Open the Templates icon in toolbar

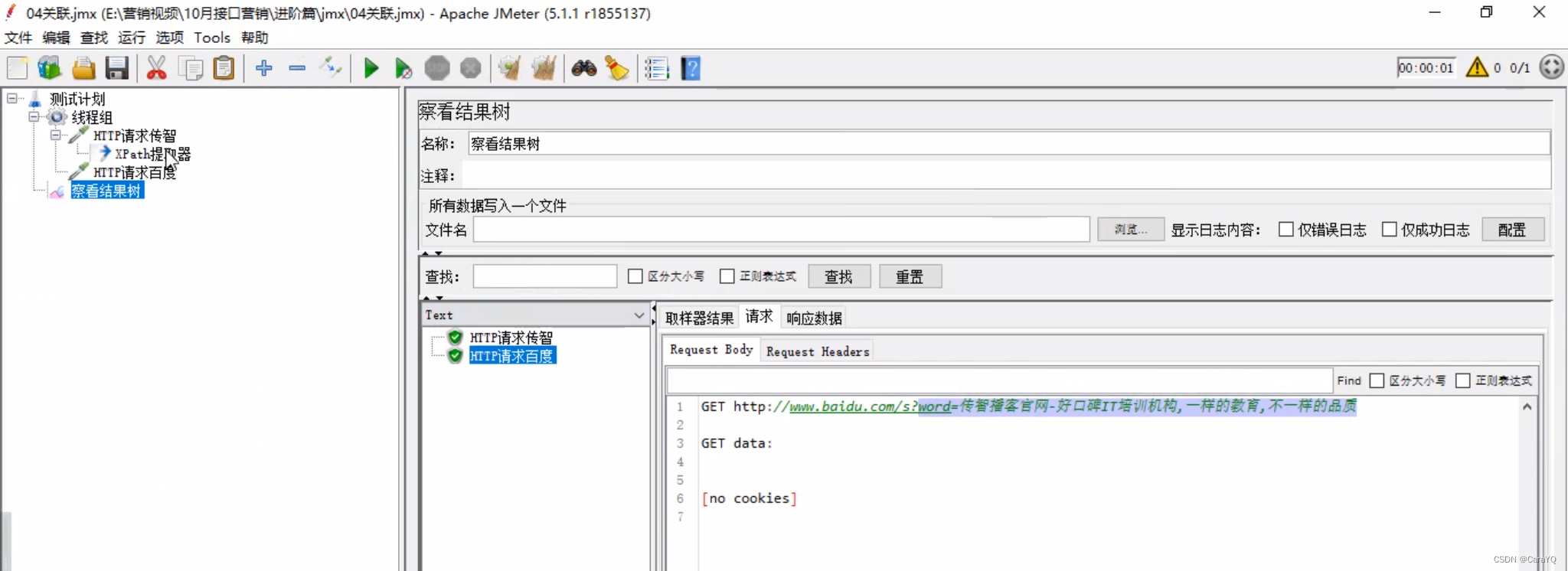[50, 68]
